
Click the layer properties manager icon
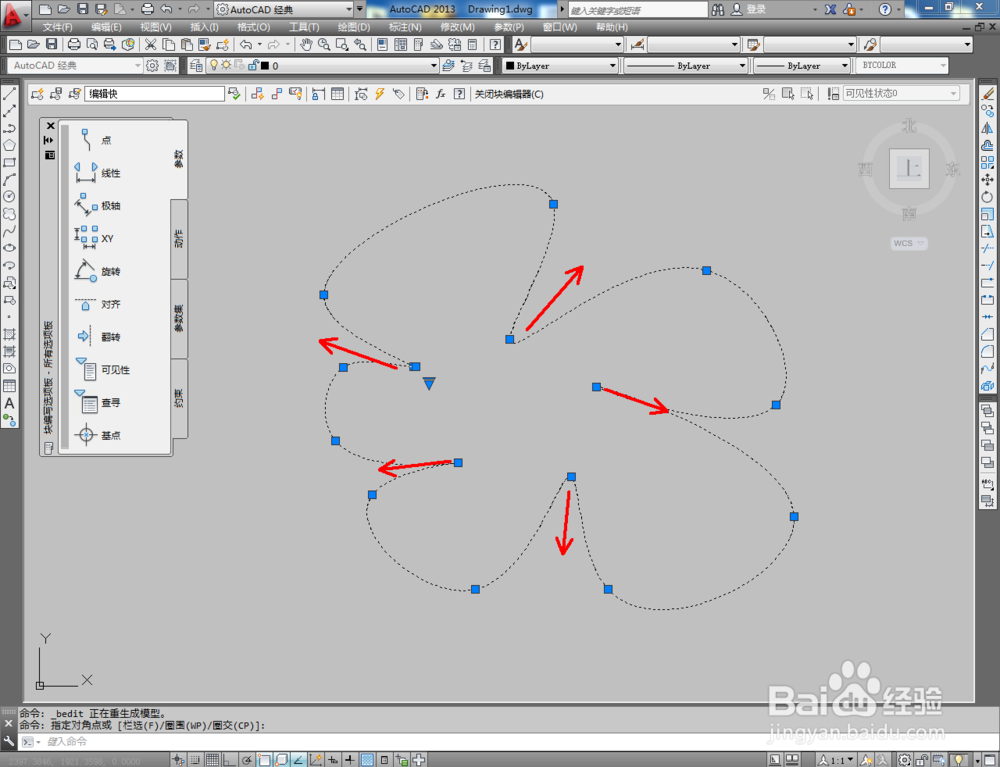click(196, 65)
